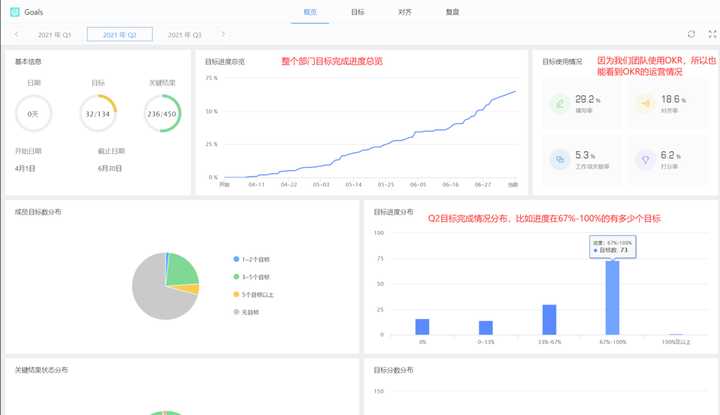
Task: Go to the next quarter with the right arrow
Action: tap(223, 34)
